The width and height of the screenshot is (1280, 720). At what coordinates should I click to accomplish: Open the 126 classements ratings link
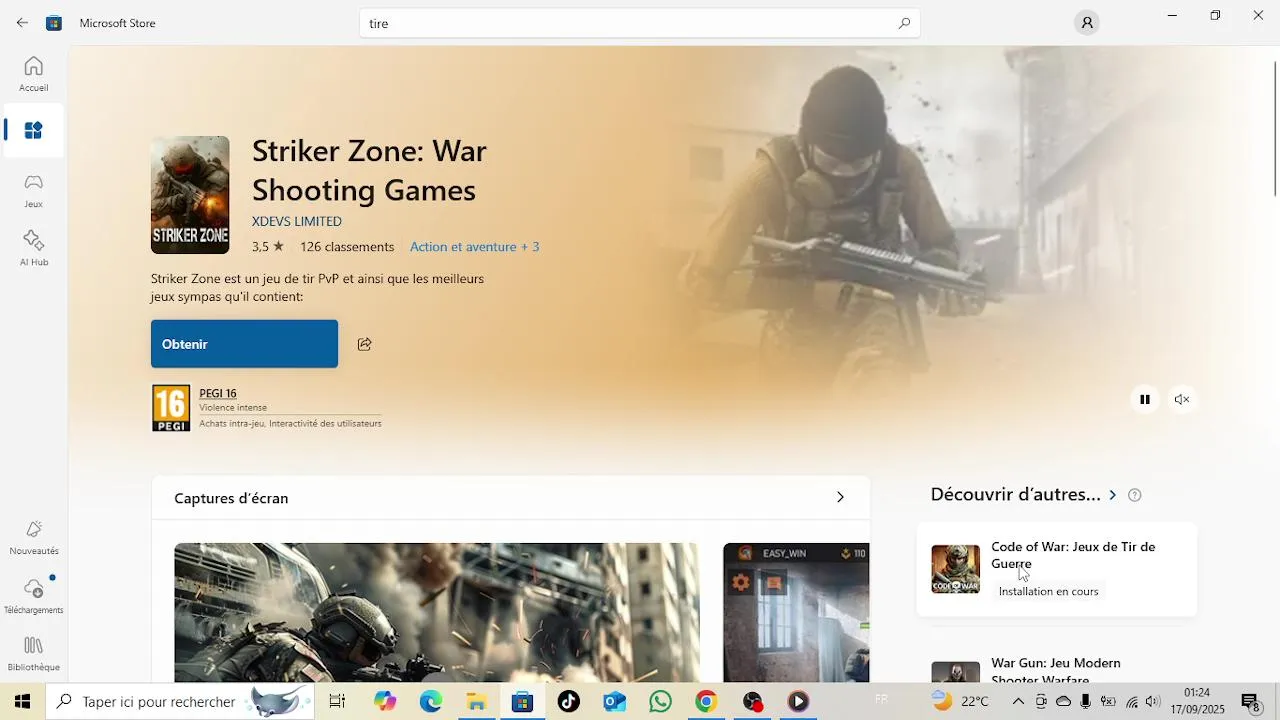347,246
